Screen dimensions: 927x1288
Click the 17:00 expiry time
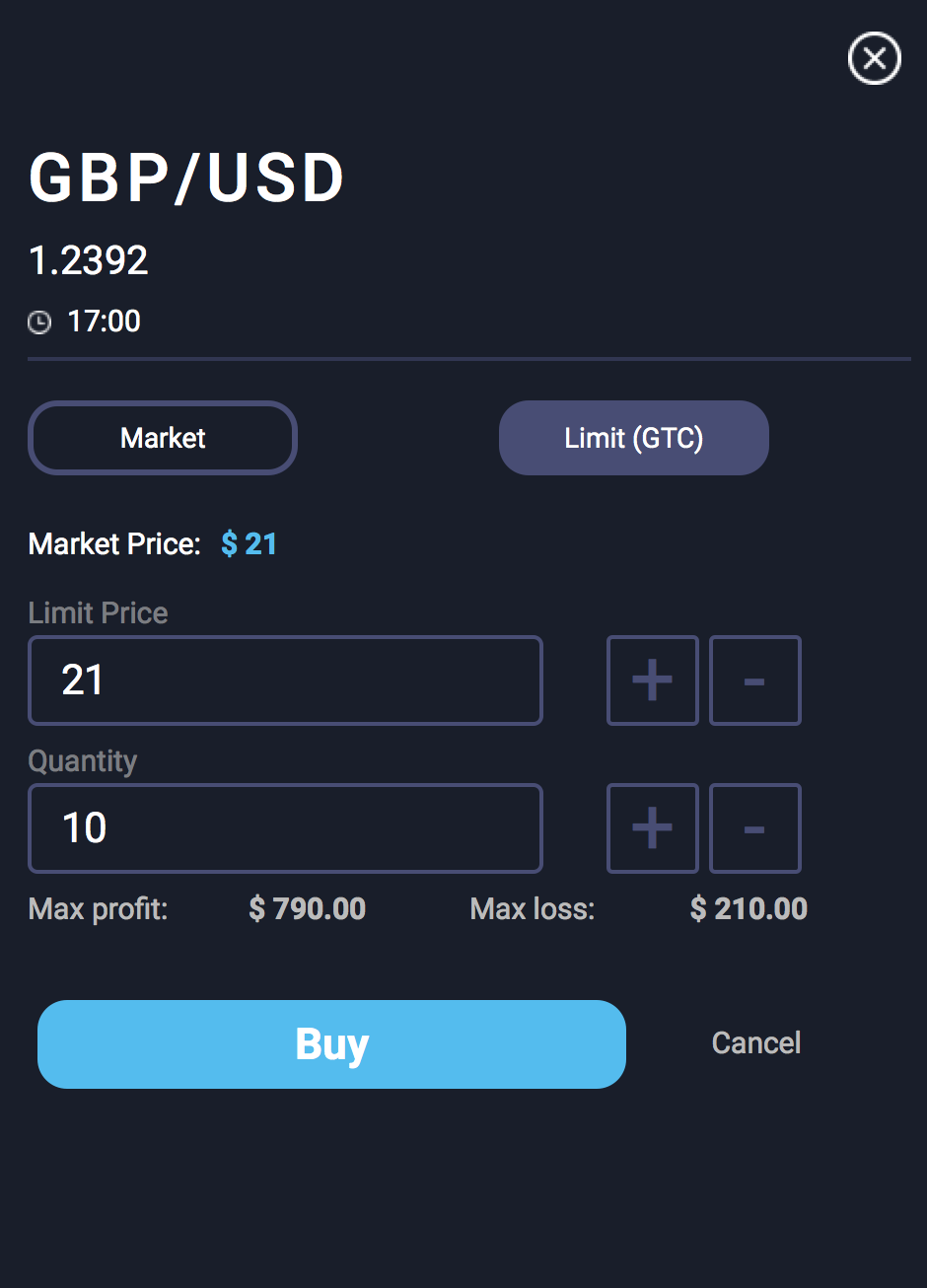(104, 322)
